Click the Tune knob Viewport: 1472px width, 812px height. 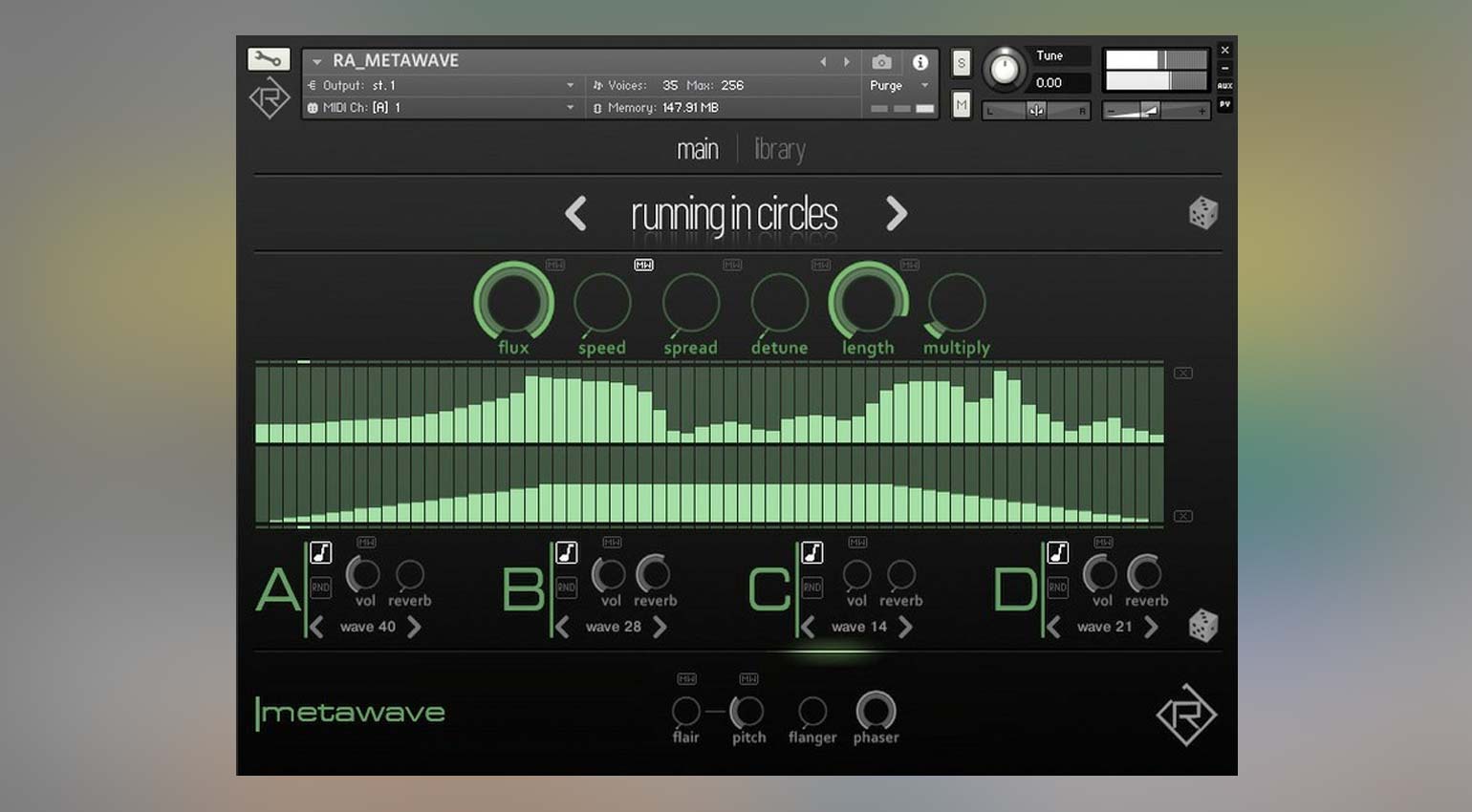(1004, 69)
